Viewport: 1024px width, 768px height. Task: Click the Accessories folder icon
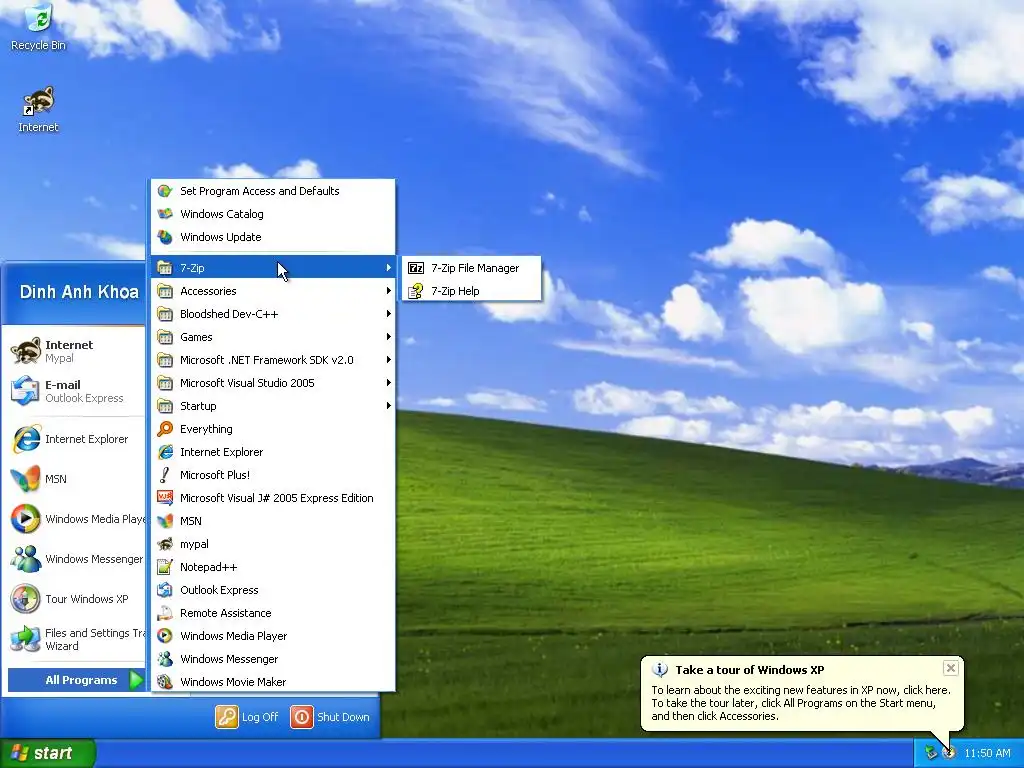[165, 291]
